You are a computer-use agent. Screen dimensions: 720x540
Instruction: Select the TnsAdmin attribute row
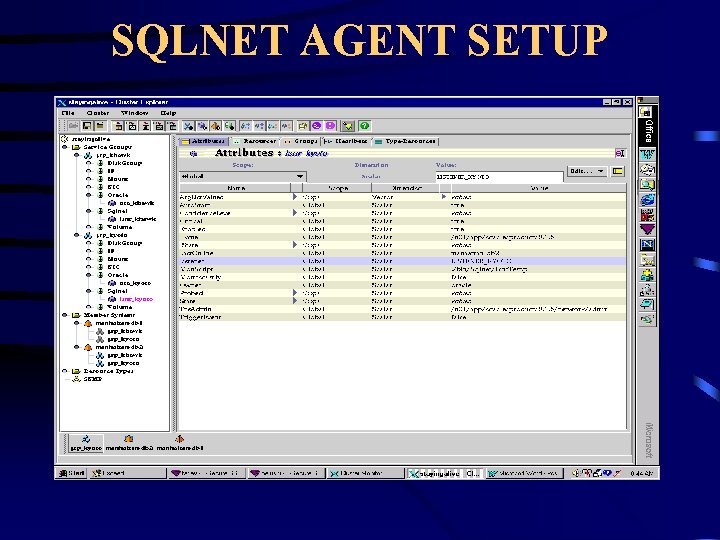(x=402, y=309)
